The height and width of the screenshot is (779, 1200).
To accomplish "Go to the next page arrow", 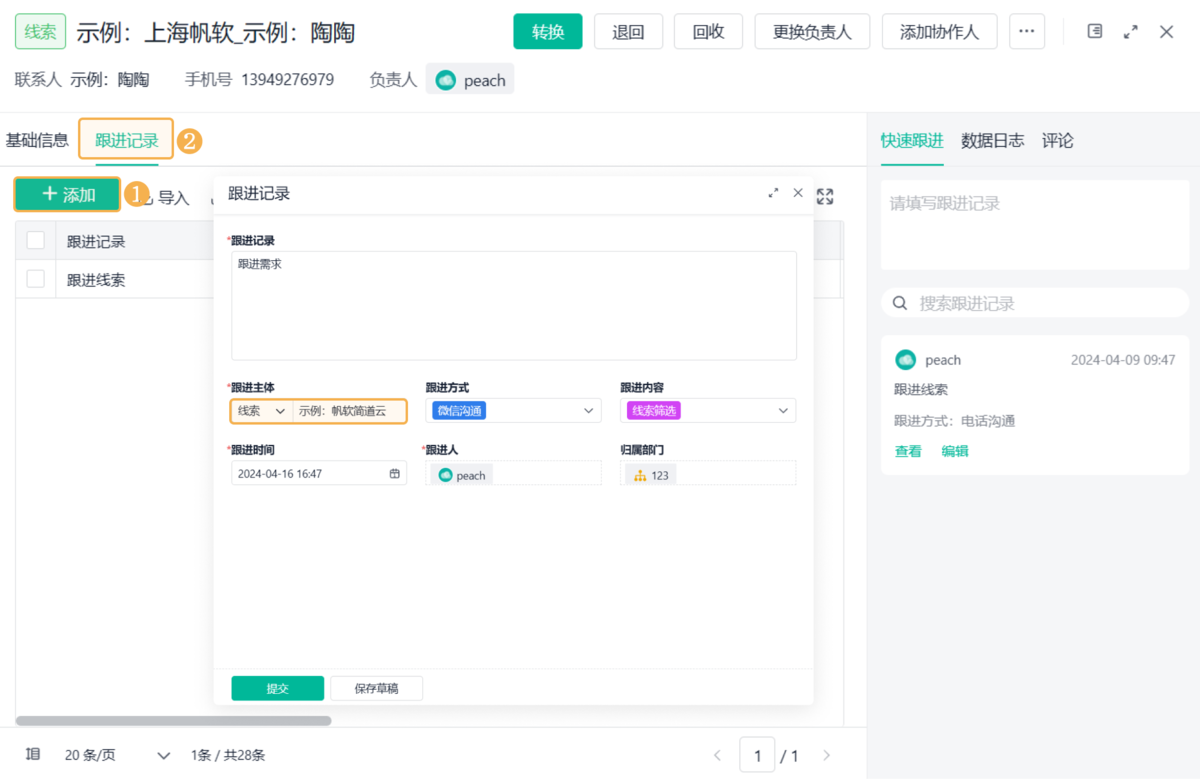I will click(x=826, y=756).
